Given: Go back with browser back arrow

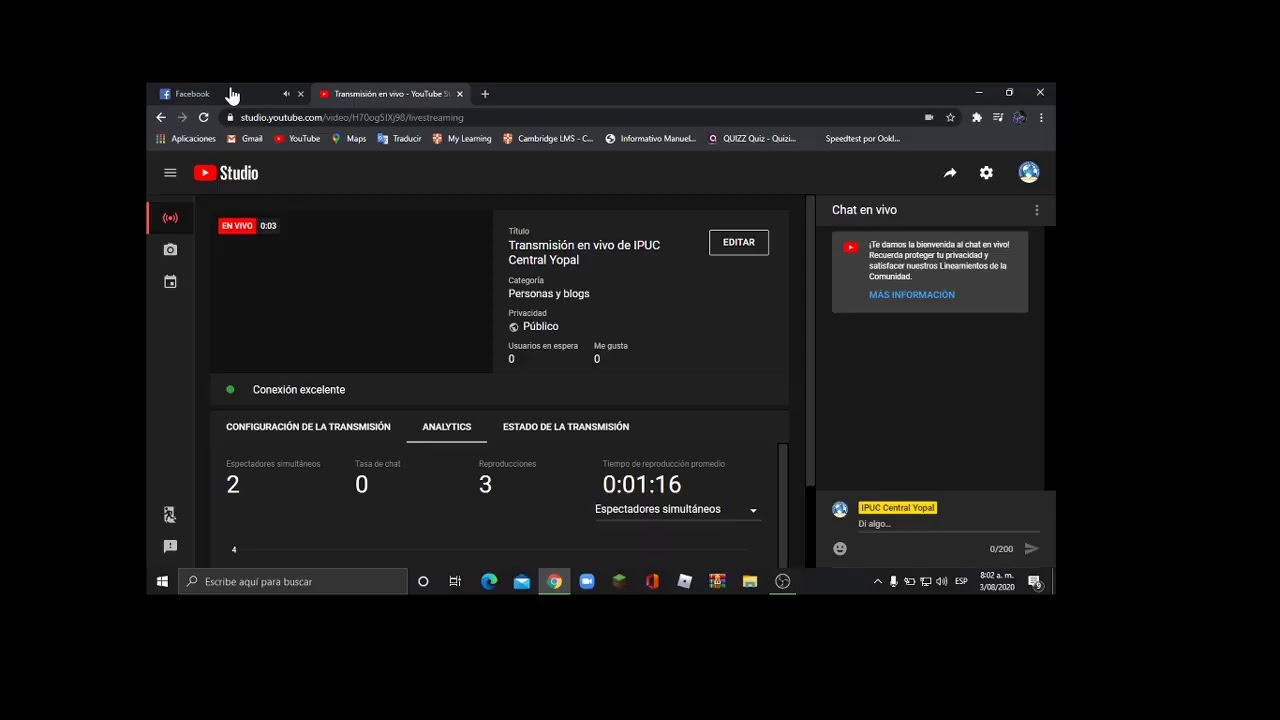Looking at the screenshot, I should point(161,117).
